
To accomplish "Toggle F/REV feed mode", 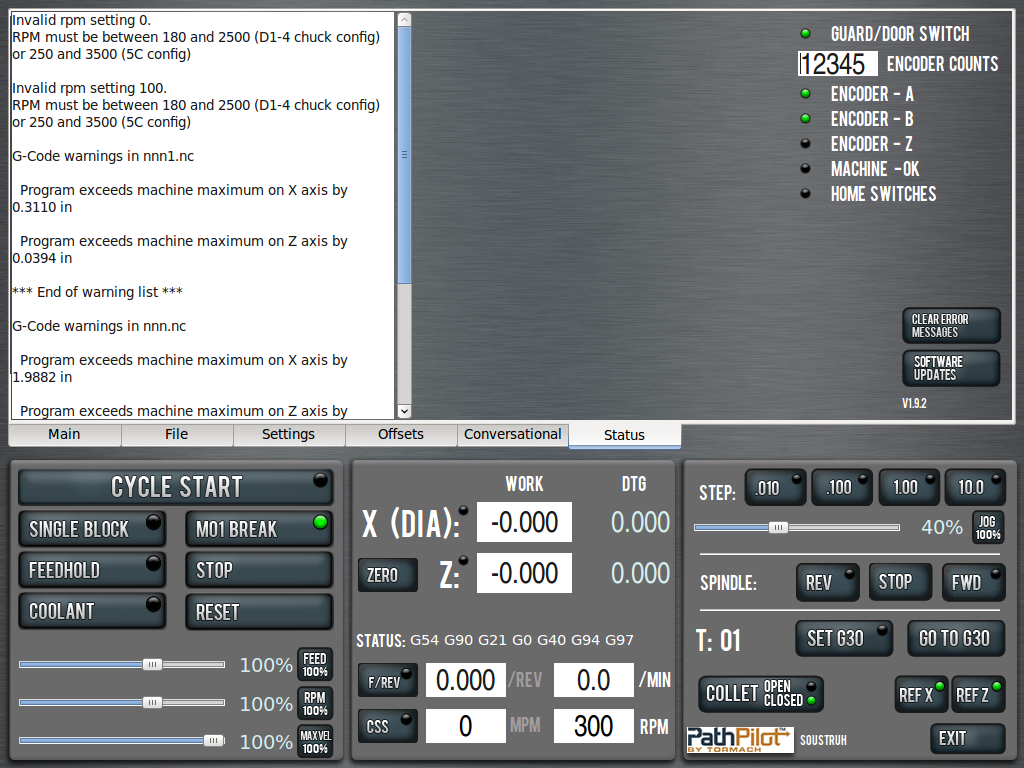I will click(387, 680).
